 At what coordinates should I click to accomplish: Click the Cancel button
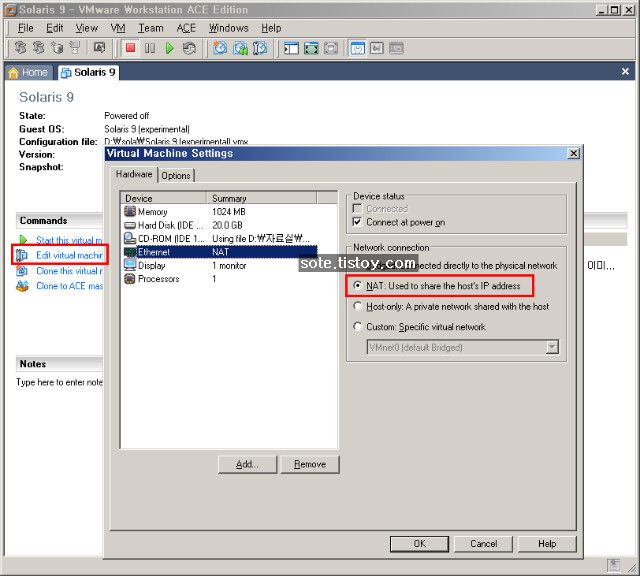pos(483,544)
